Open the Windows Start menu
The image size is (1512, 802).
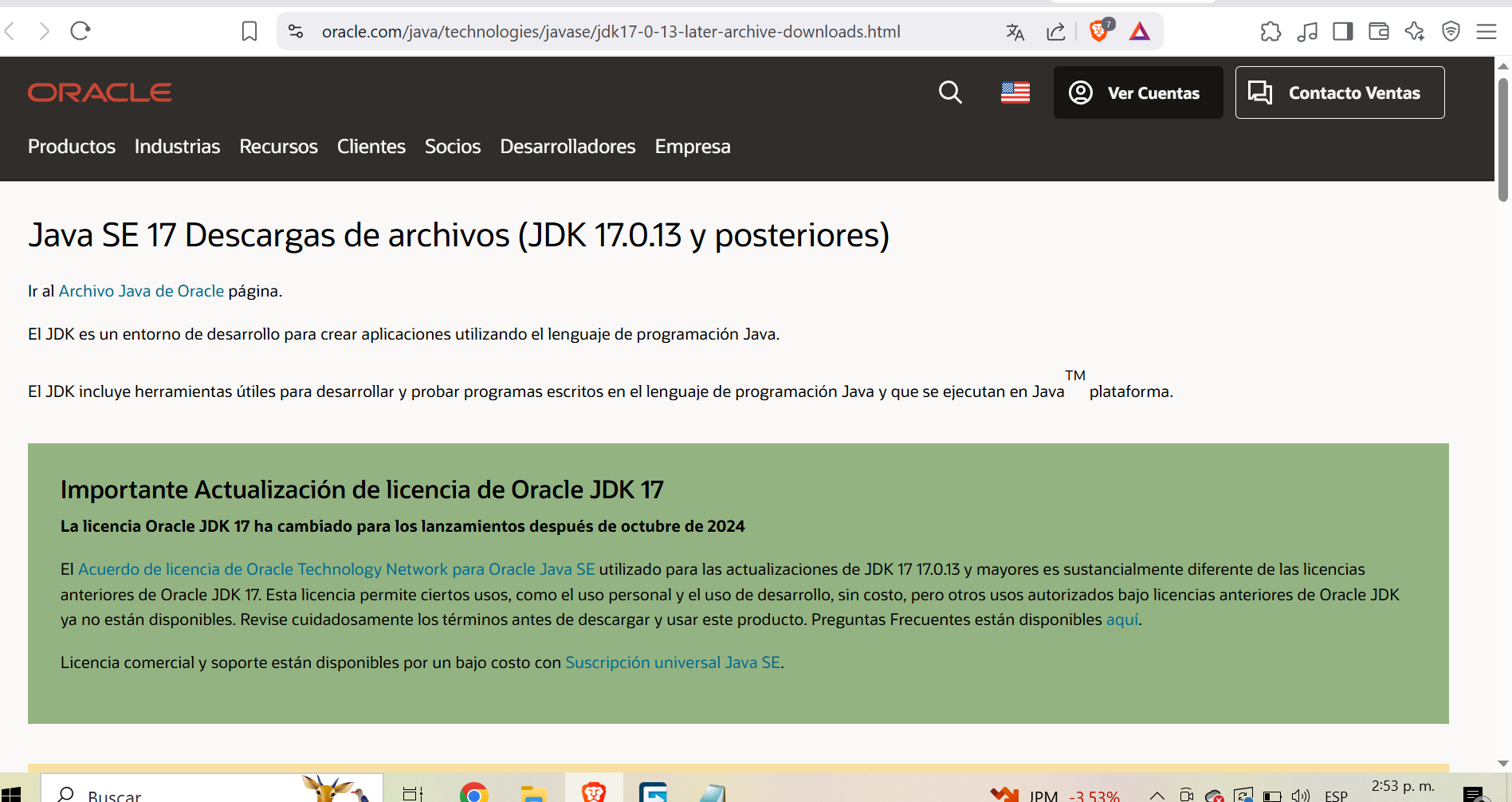coord(11,794)
